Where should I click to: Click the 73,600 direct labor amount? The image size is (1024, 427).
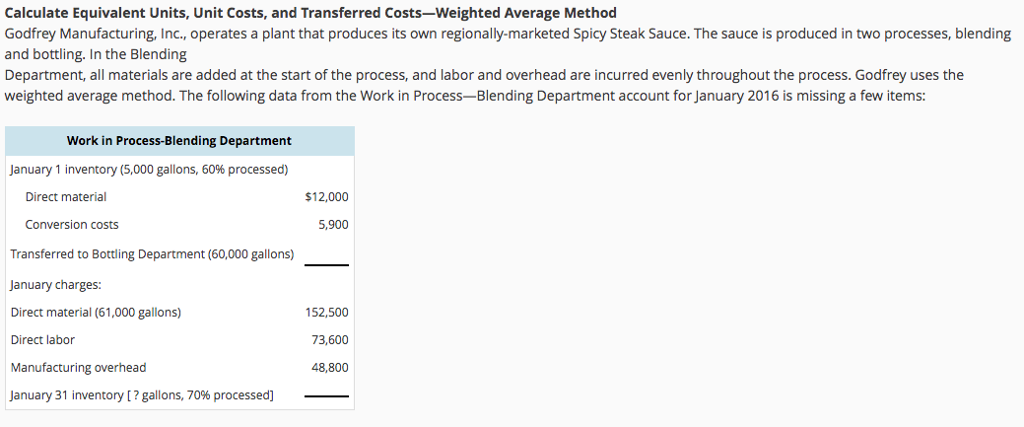[330, 340]
